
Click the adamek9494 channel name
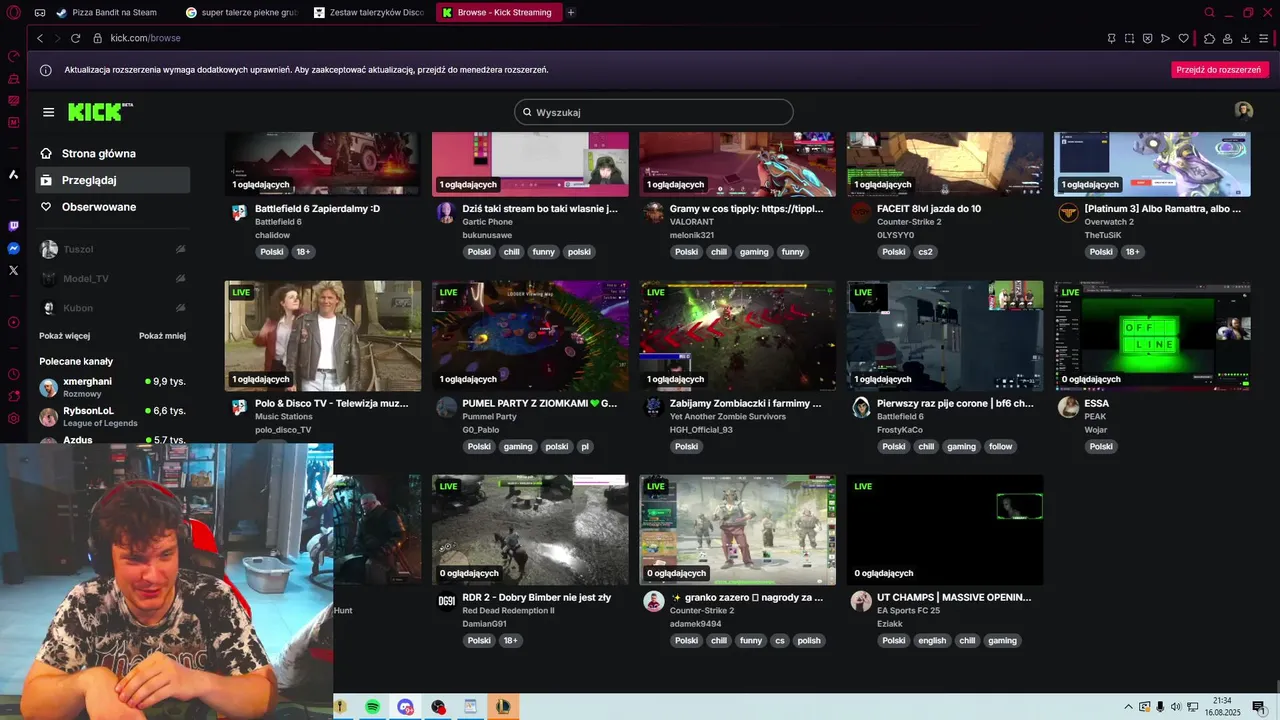[695, 624]
